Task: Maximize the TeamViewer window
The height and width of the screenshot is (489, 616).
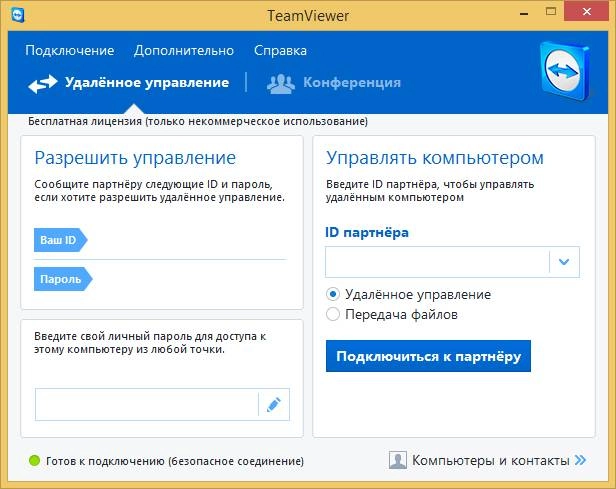Action: tap(551, 11)
